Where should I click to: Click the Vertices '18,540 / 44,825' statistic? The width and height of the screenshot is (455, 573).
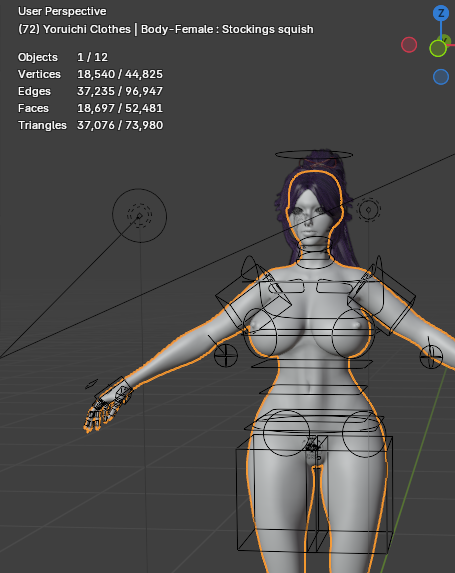pos(120,74)
